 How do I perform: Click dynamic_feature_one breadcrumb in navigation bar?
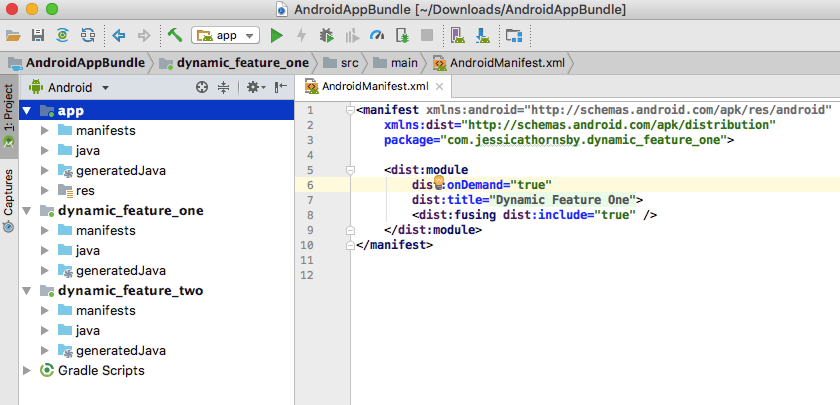point(235,63)
